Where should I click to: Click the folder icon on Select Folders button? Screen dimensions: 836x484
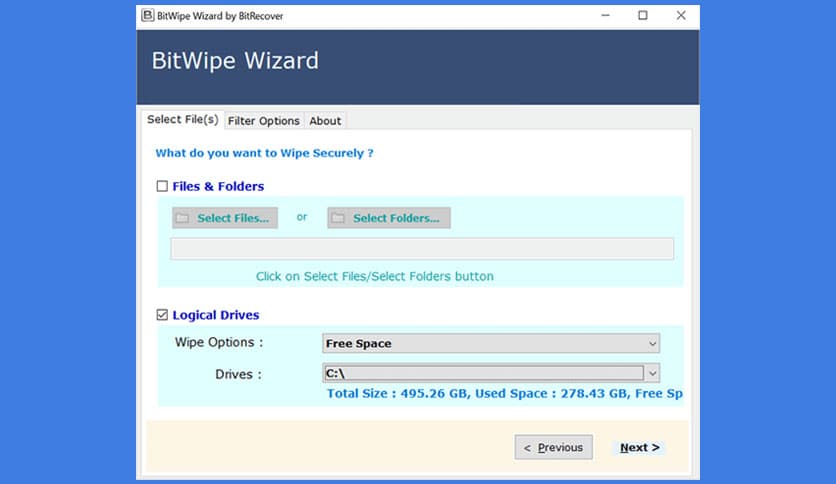coord(337,218)
